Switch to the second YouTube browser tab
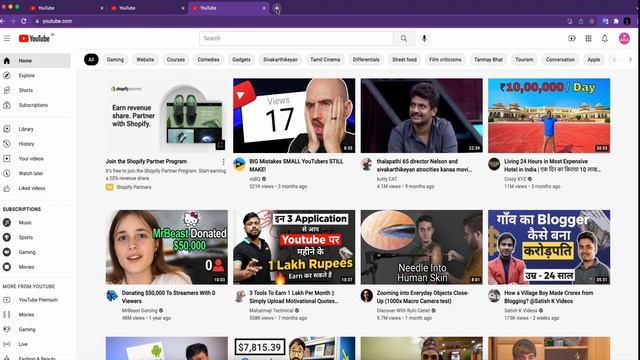The height and width of the screenshot is (360, 640). coord(147,8)
